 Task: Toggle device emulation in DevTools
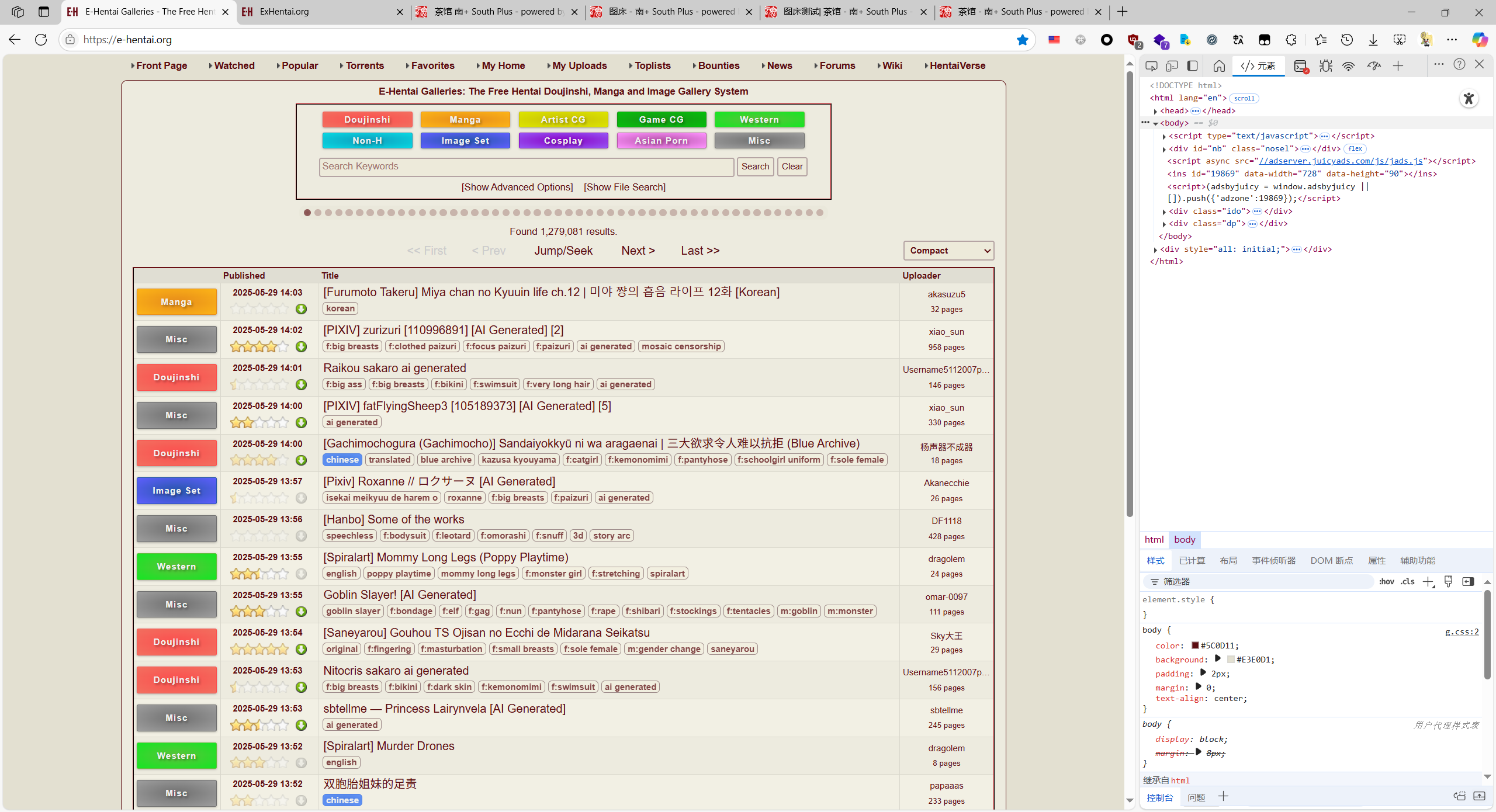click(1172, 66)
